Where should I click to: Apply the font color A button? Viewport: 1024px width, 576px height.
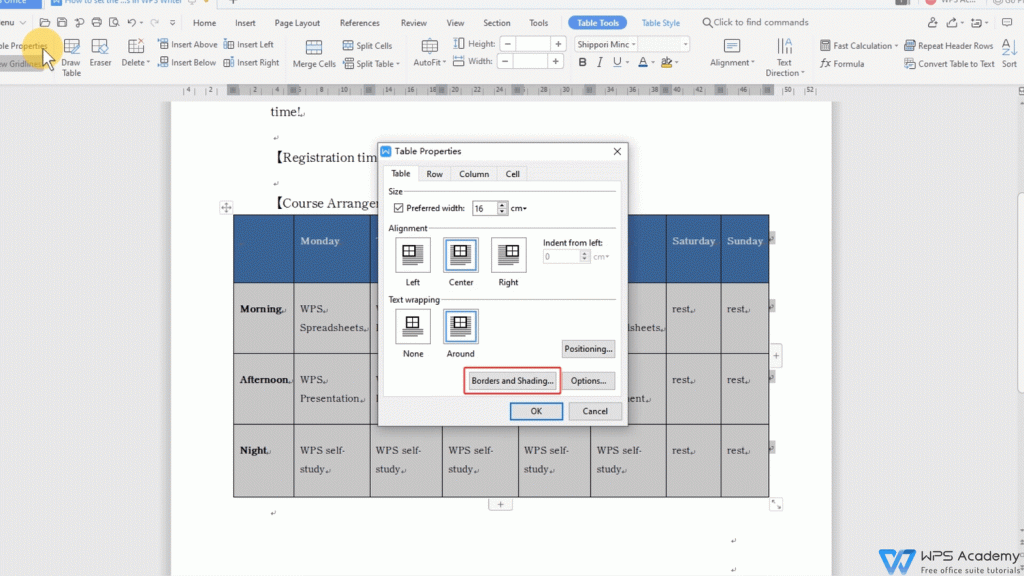point(643,63)
